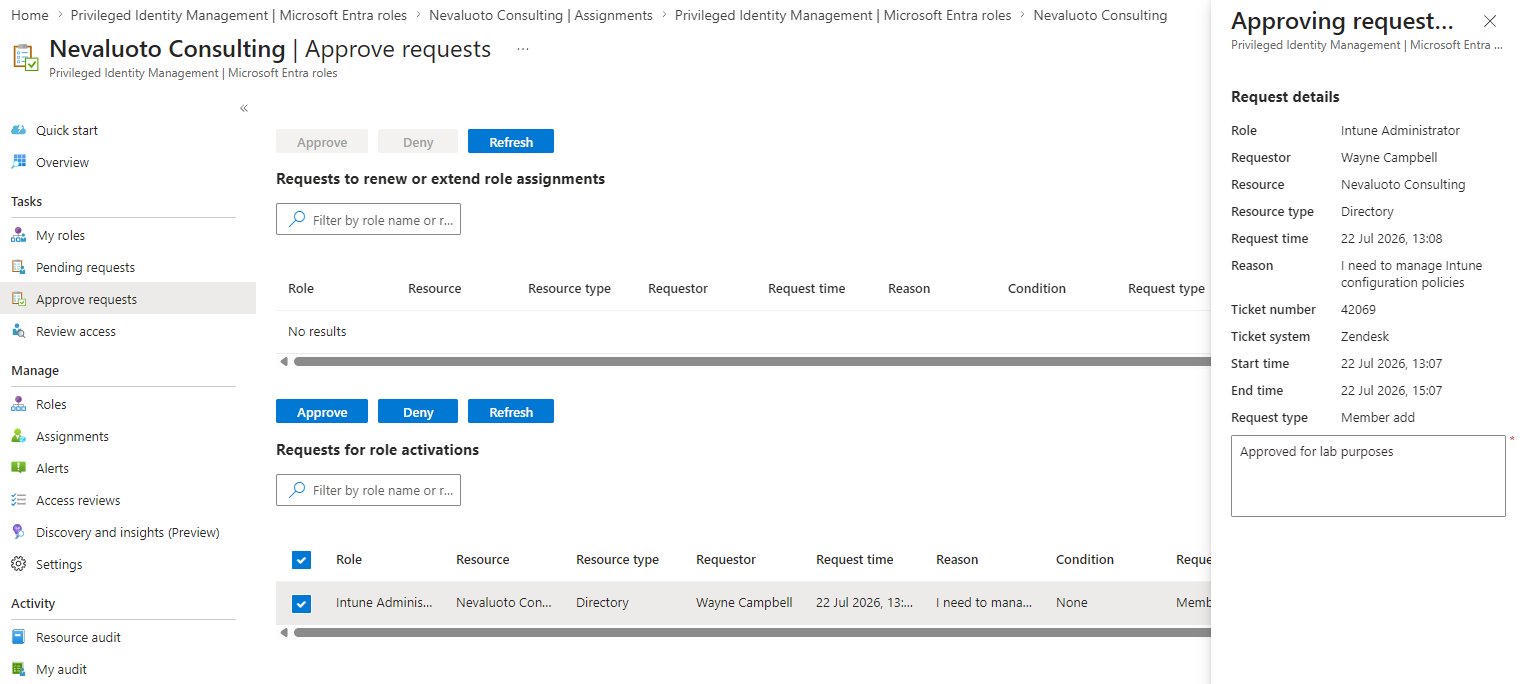Click the Intune Adminis... role cell
Screen dimensions: 1526x684
click(384, 603)
